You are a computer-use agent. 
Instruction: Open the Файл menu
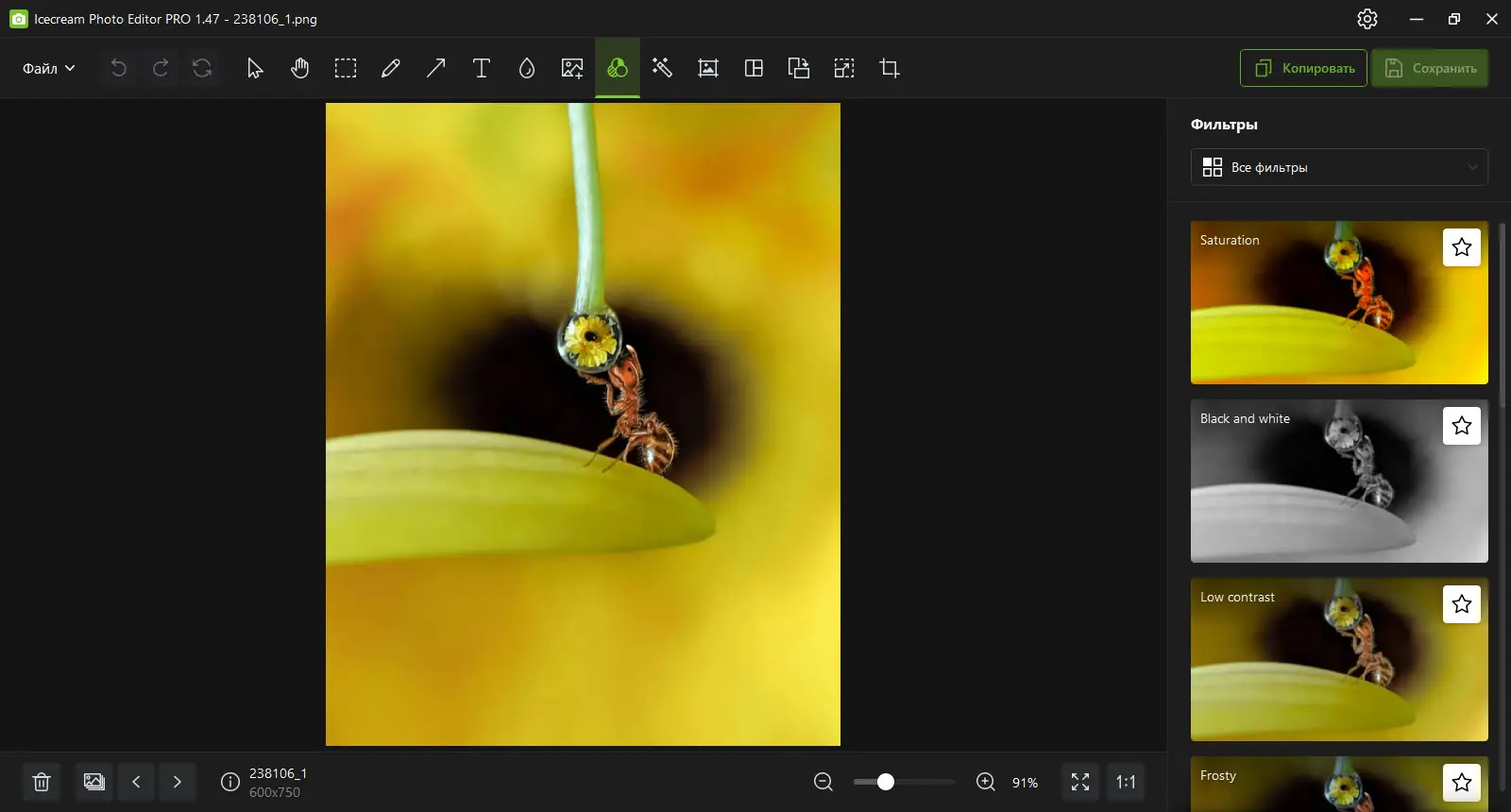coord(48,68)
